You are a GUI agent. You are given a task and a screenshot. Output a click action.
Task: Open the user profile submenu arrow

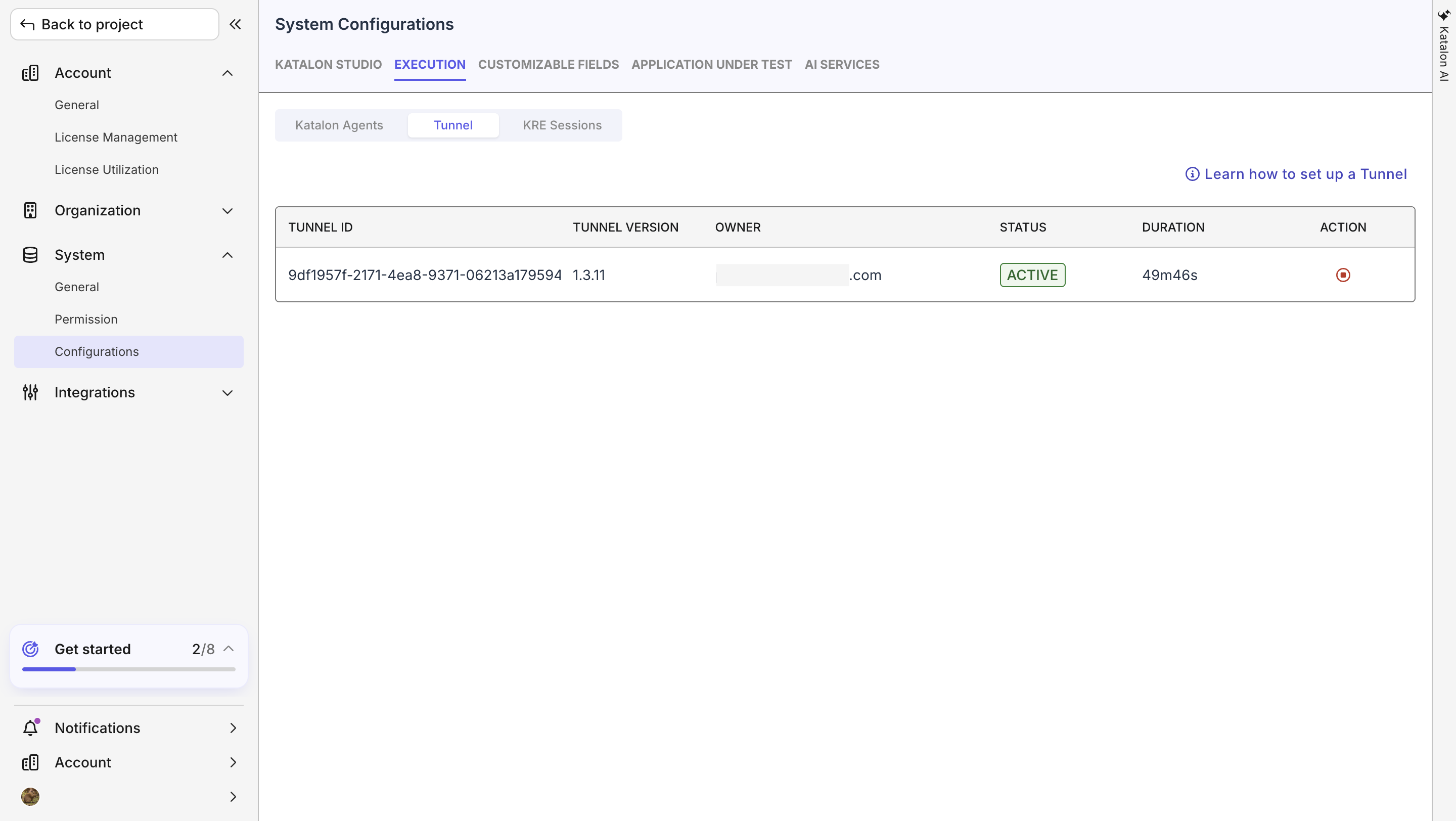[233, 797]
